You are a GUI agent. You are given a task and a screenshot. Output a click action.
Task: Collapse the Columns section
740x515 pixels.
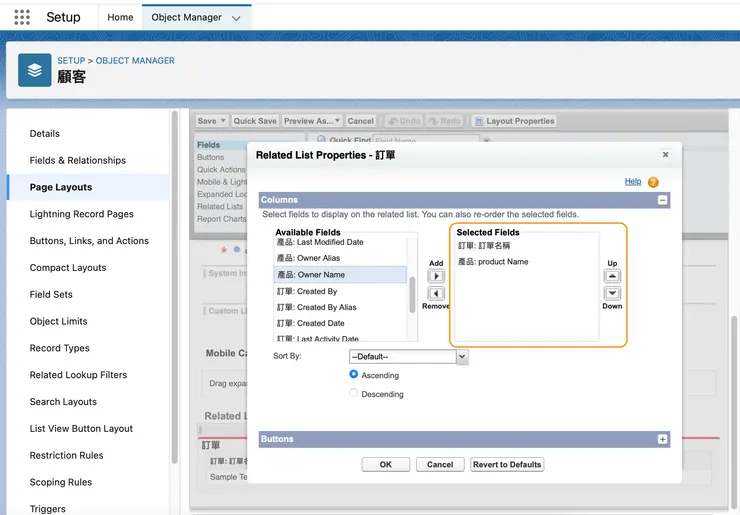coord(663,200)
